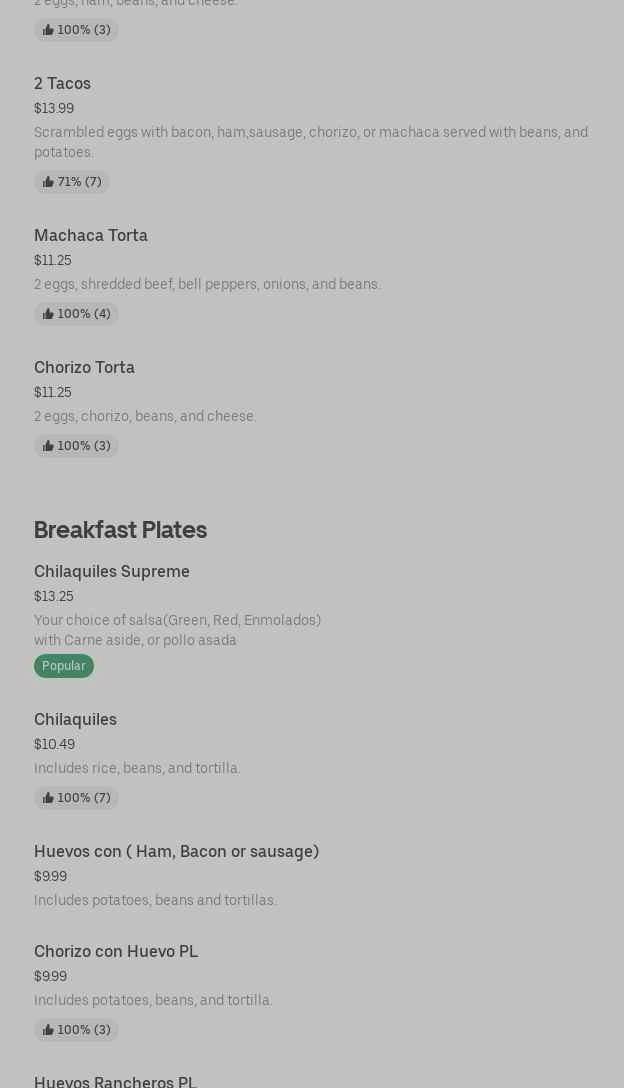Select the Machaca Torta item

pos(91,235)
